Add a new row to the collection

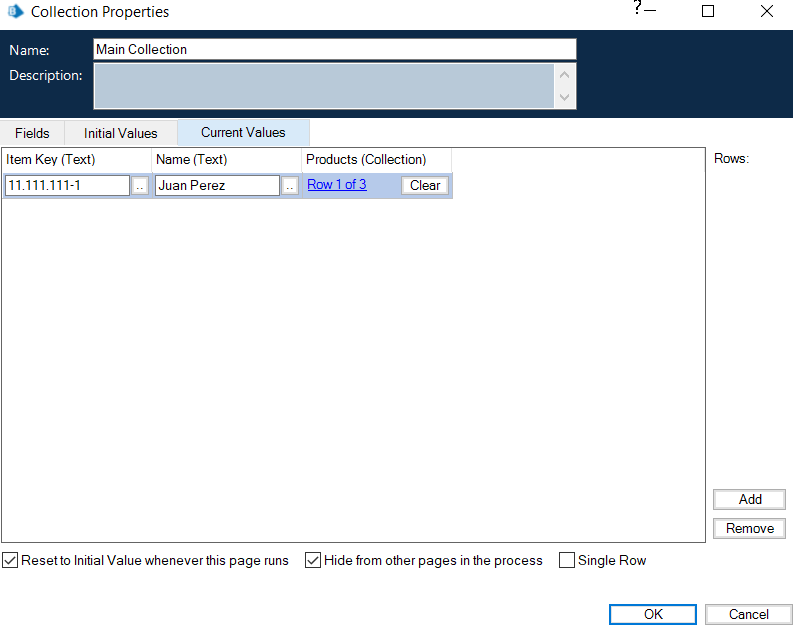tap(750, 500)
